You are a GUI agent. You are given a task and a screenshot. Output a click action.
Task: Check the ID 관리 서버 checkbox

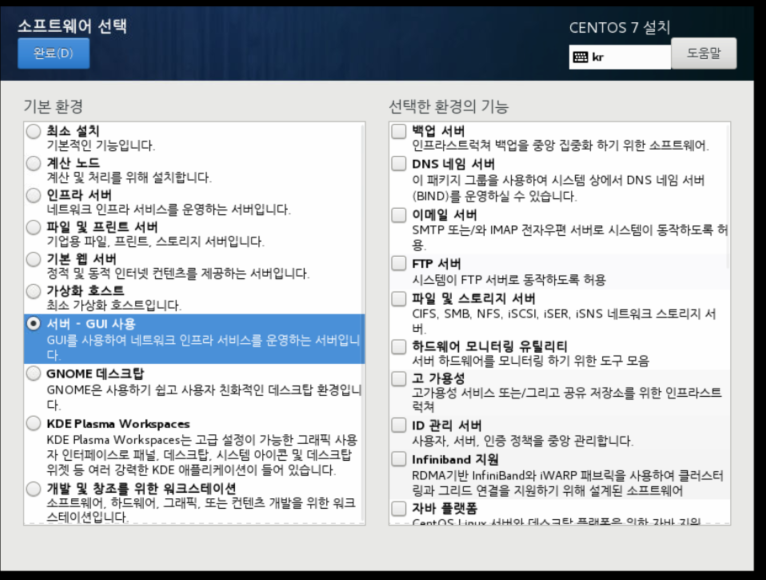coord(399,426)
